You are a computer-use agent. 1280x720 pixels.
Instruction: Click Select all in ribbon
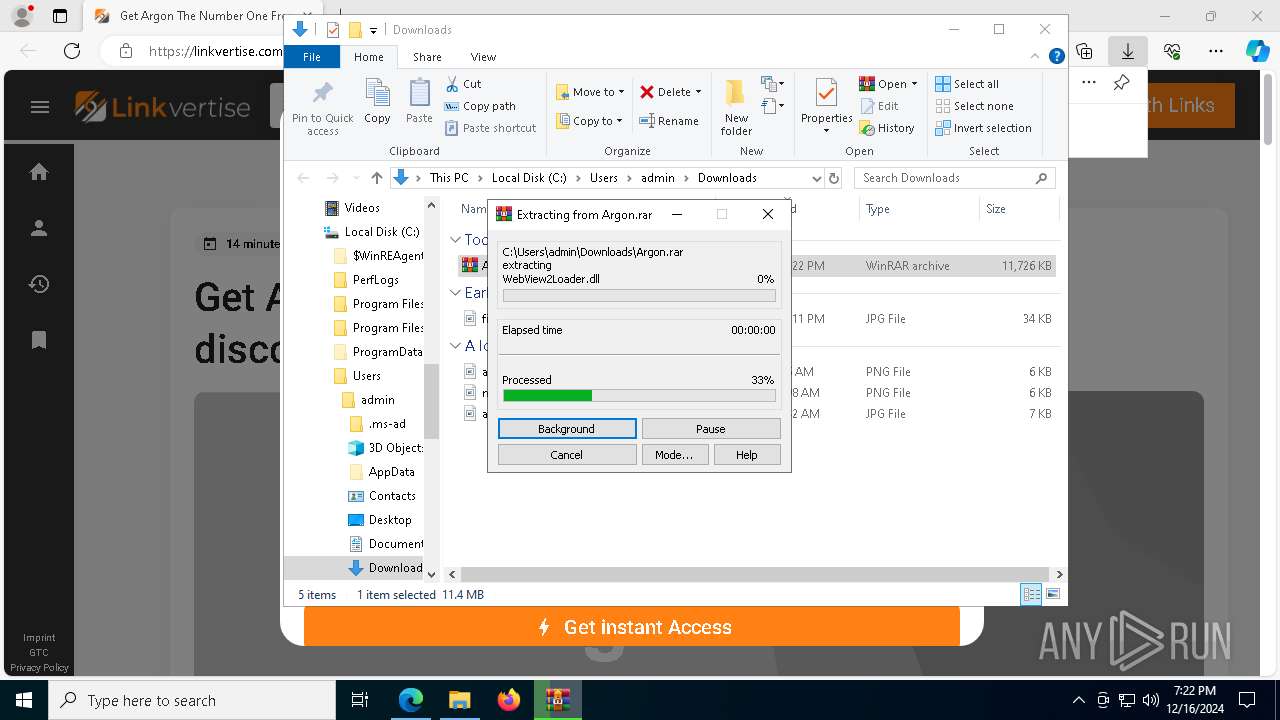pos(967,84)
